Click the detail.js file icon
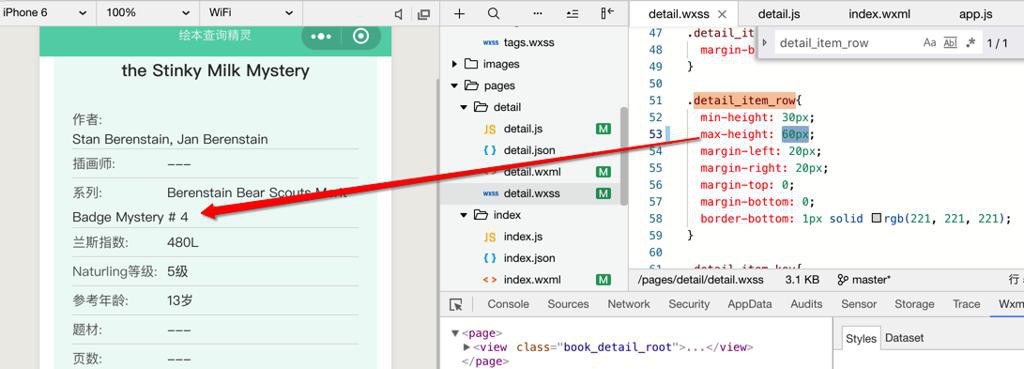Screen dimensions: 1024x369 point(490,129)
